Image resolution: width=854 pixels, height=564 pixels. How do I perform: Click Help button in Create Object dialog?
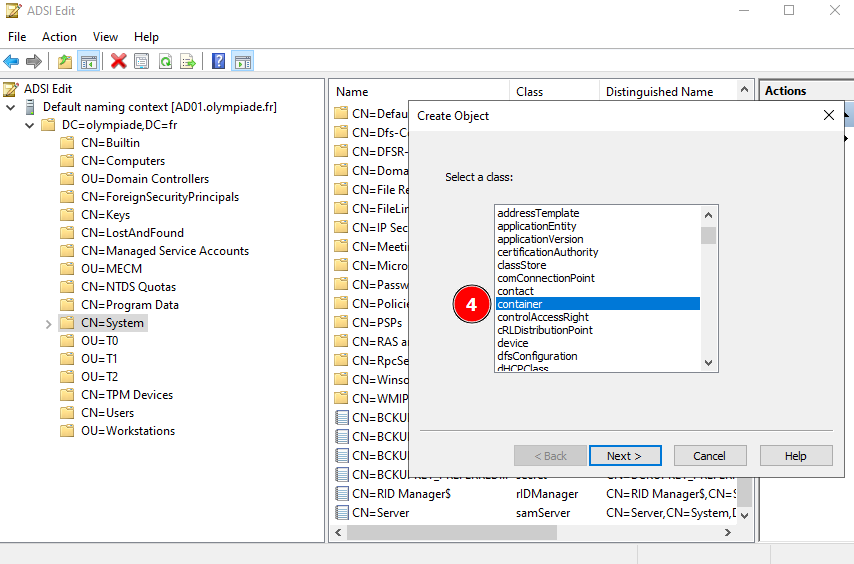(x=796, y=456)
